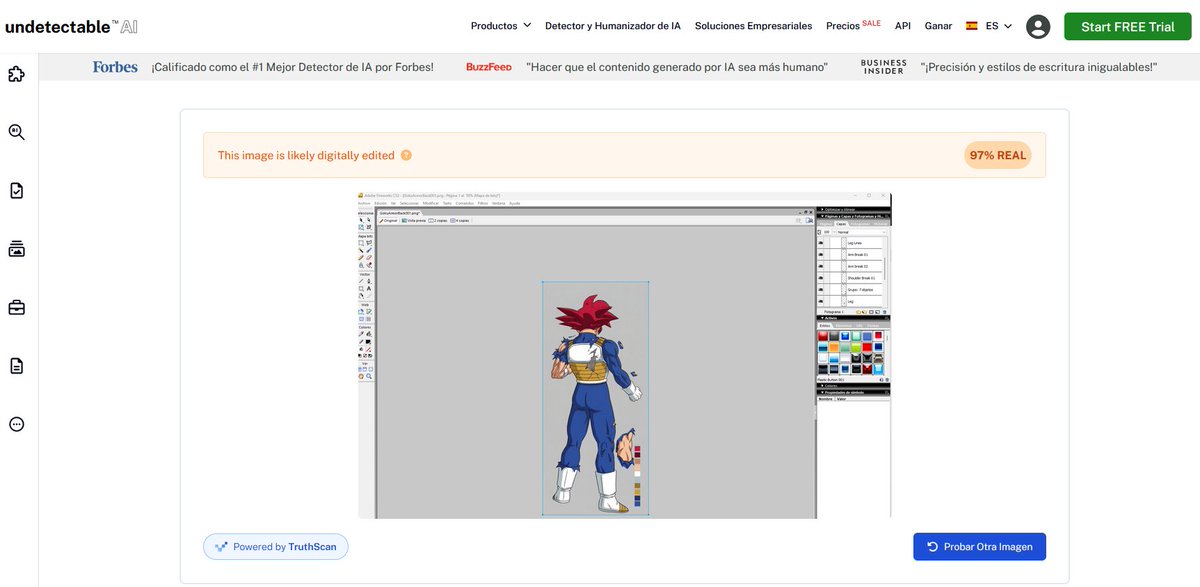Image resolution: width=1200 pixels, height=587 pixels.
Task: Open the puzzle piece extensions sidebar icon
Action: 16,73
